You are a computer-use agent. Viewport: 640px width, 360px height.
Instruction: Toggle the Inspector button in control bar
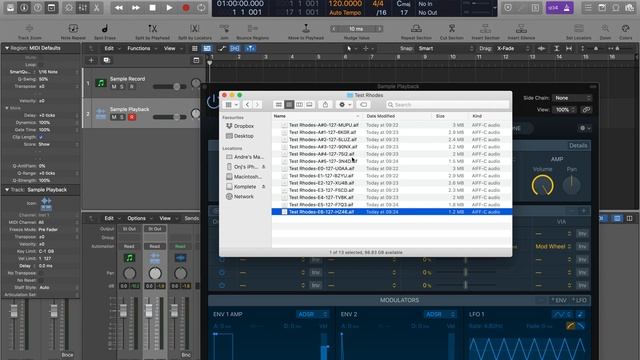pyautogui.click(x=24, y=8)
